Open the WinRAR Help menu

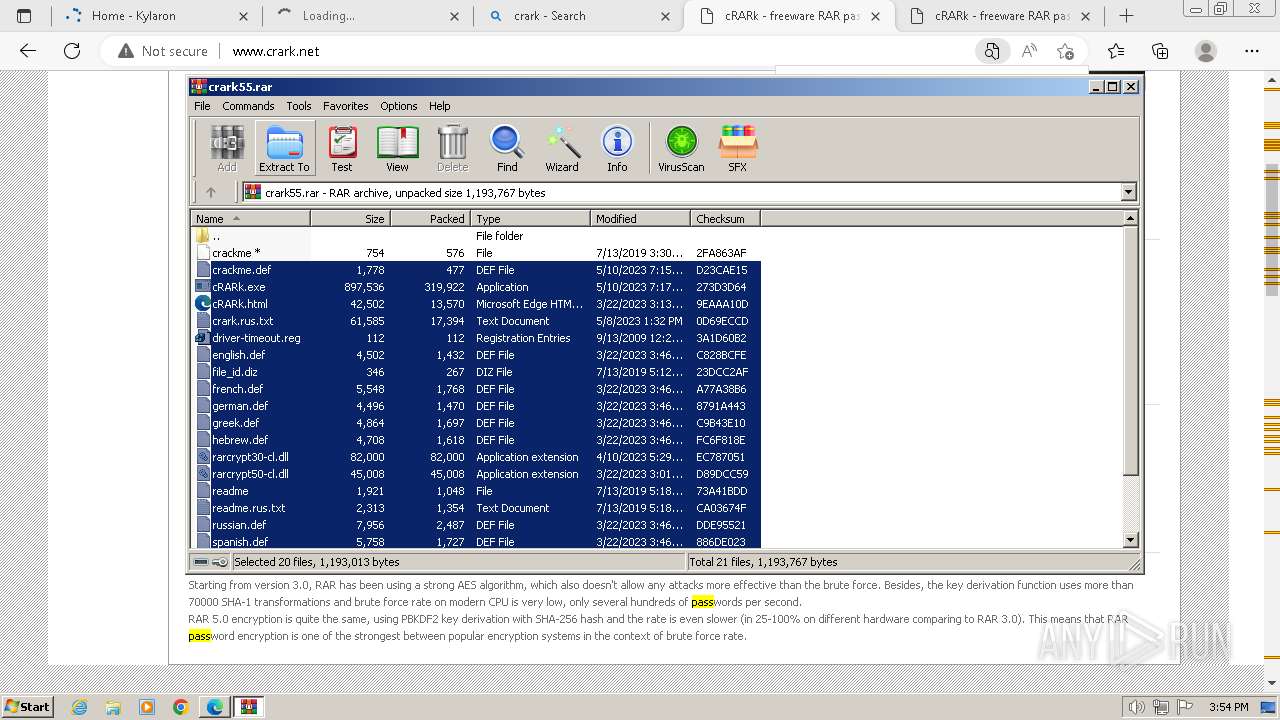pos(440,106)
